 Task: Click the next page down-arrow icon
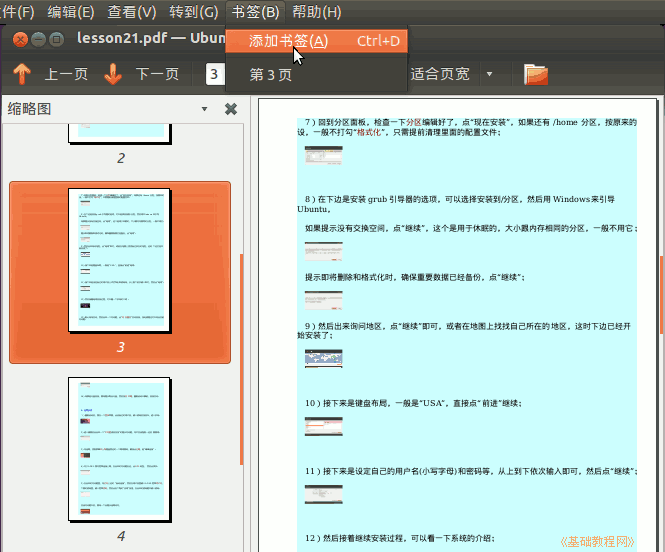pos(112,74)
